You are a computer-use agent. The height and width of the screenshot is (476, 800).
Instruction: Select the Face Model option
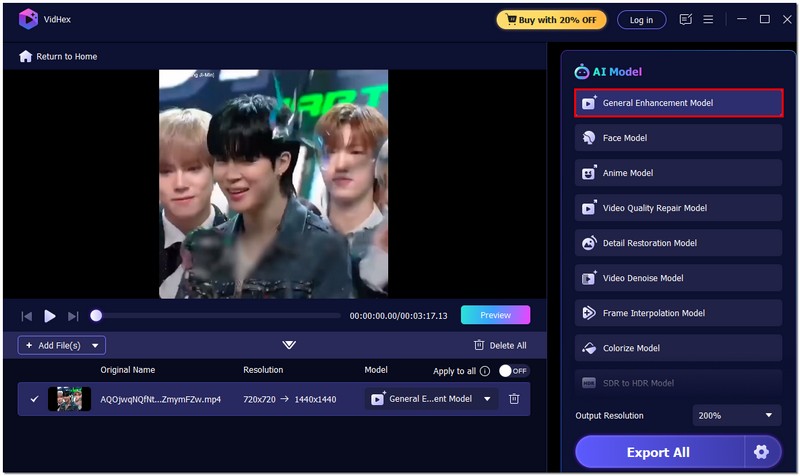pos(678,138)
